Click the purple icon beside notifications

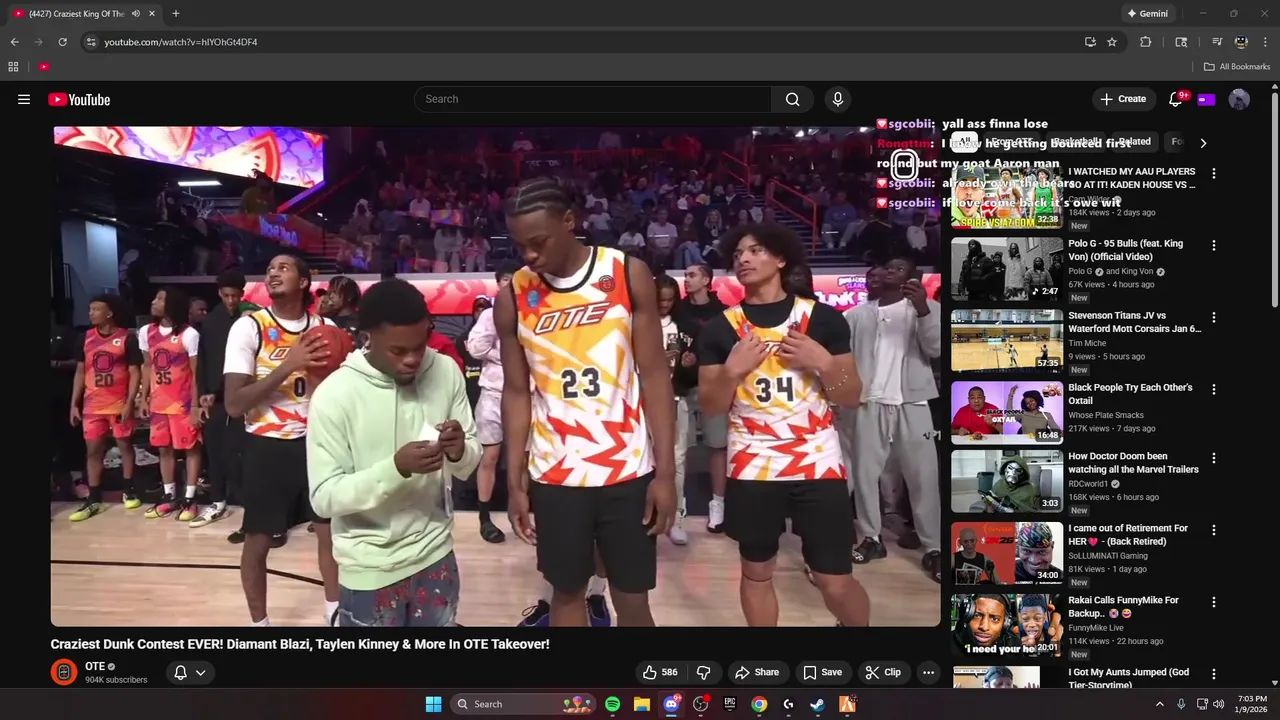1206,99
